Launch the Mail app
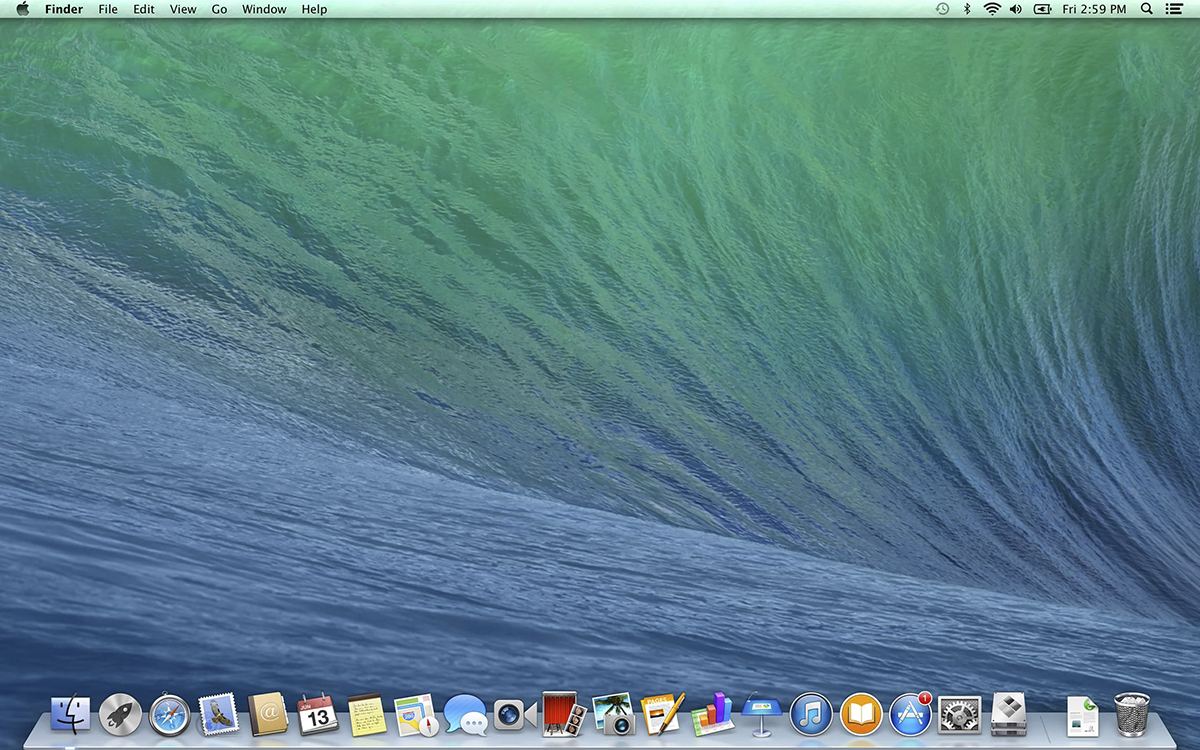The image size is (1200, 750). coord(217,715)
